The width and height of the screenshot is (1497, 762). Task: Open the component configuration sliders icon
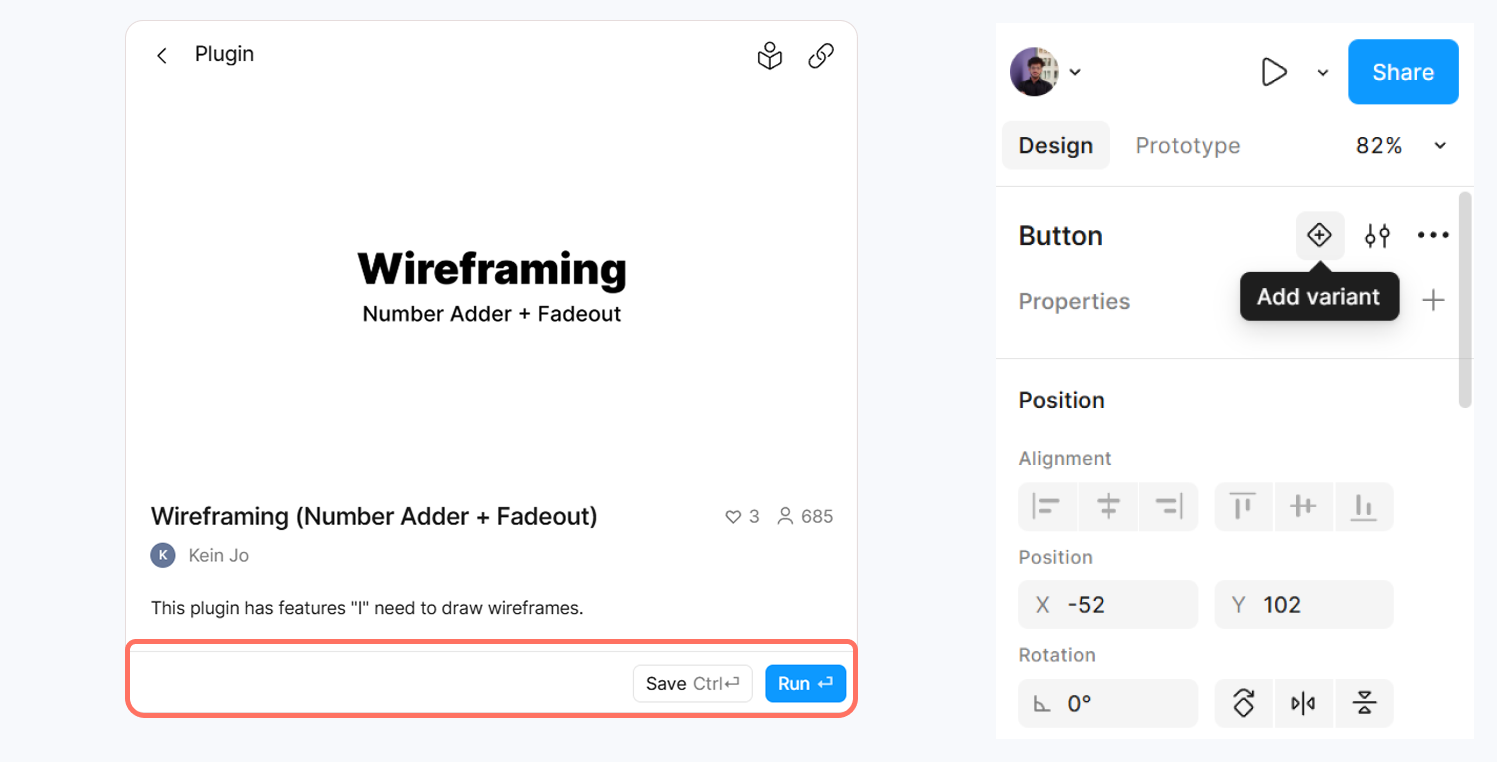[1378, 236]
